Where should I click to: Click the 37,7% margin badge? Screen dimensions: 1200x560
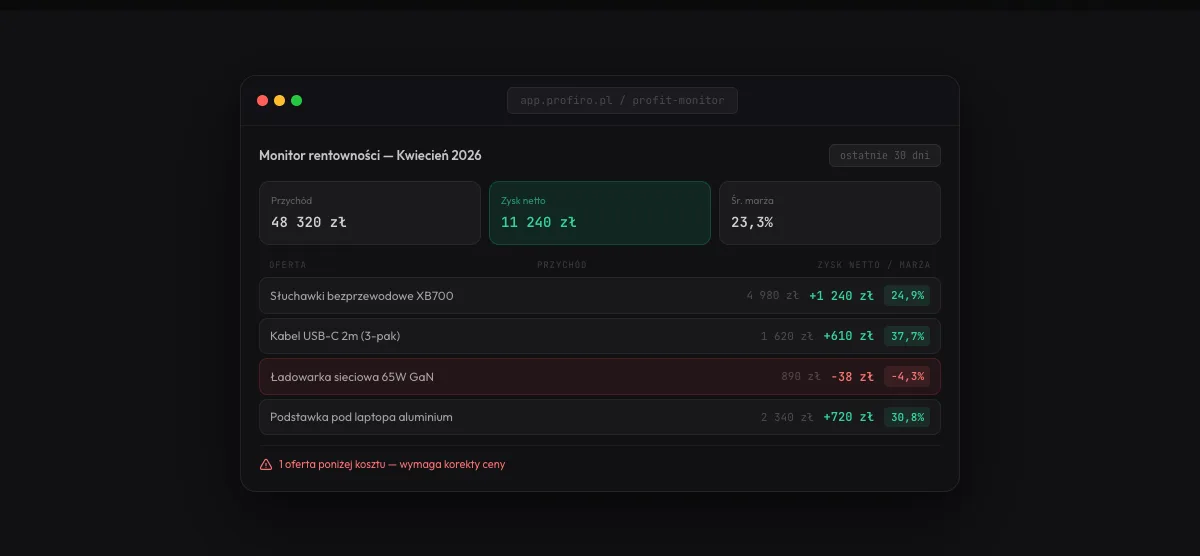click(907, 336)
